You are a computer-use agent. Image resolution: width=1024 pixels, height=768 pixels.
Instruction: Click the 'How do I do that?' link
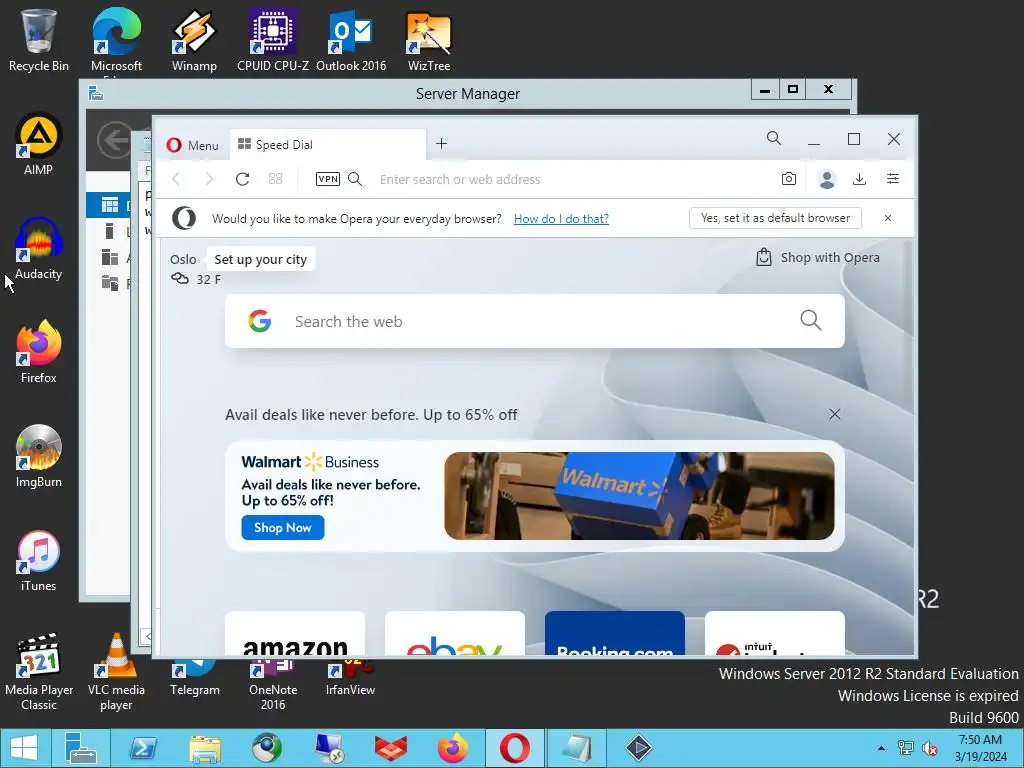[x=561, y=219]
